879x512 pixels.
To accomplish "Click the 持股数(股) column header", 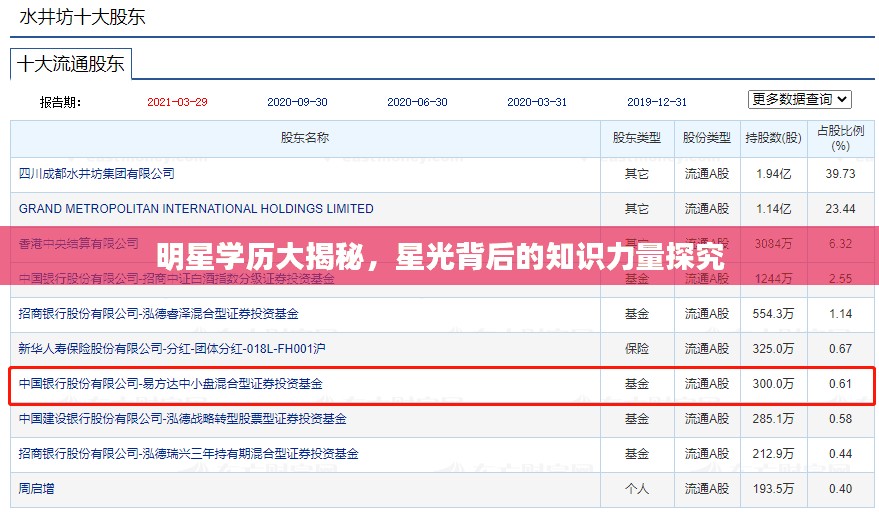I will point(774,138).
